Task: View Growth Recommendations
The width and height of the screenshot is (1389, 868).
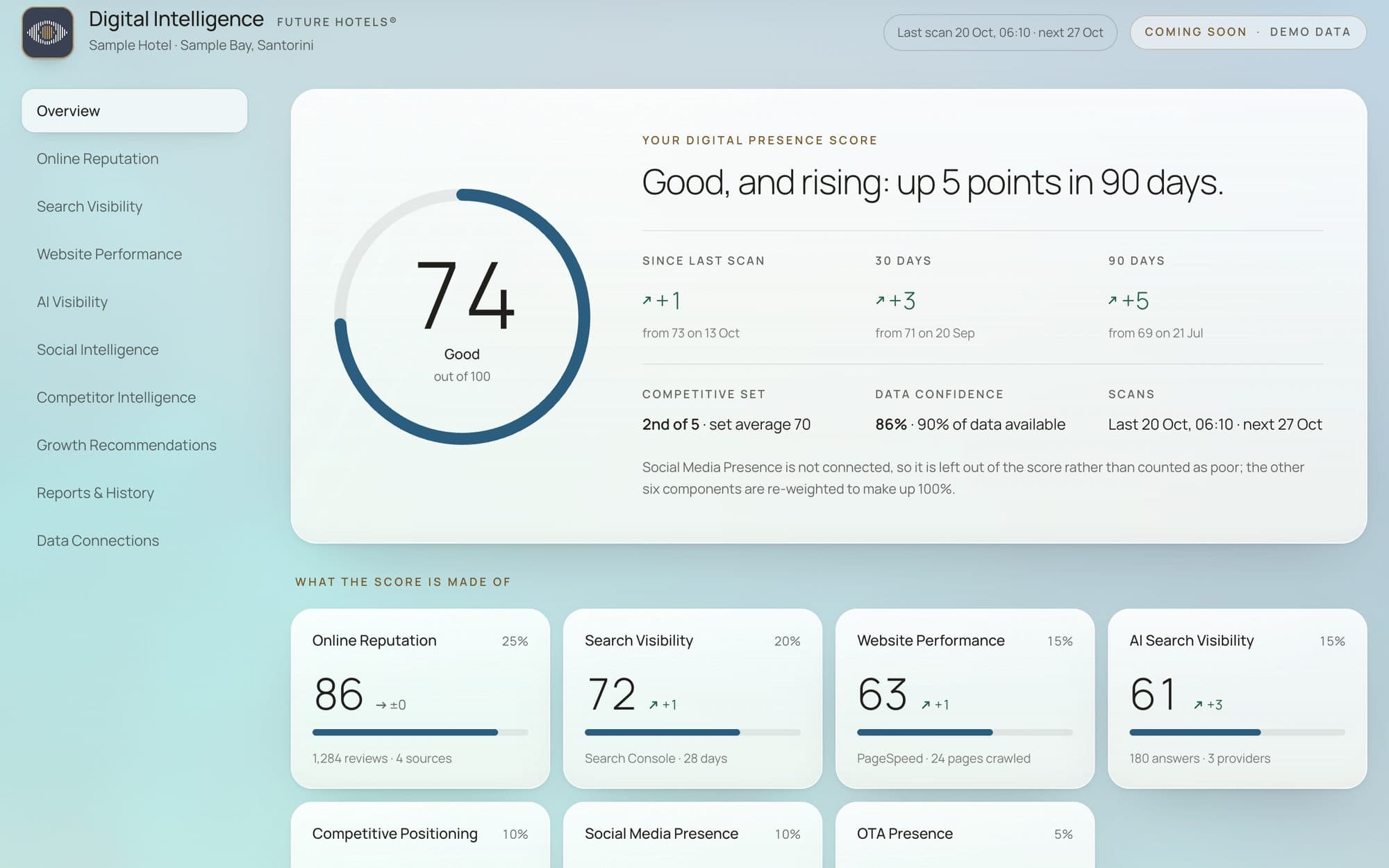Action: 134,445
